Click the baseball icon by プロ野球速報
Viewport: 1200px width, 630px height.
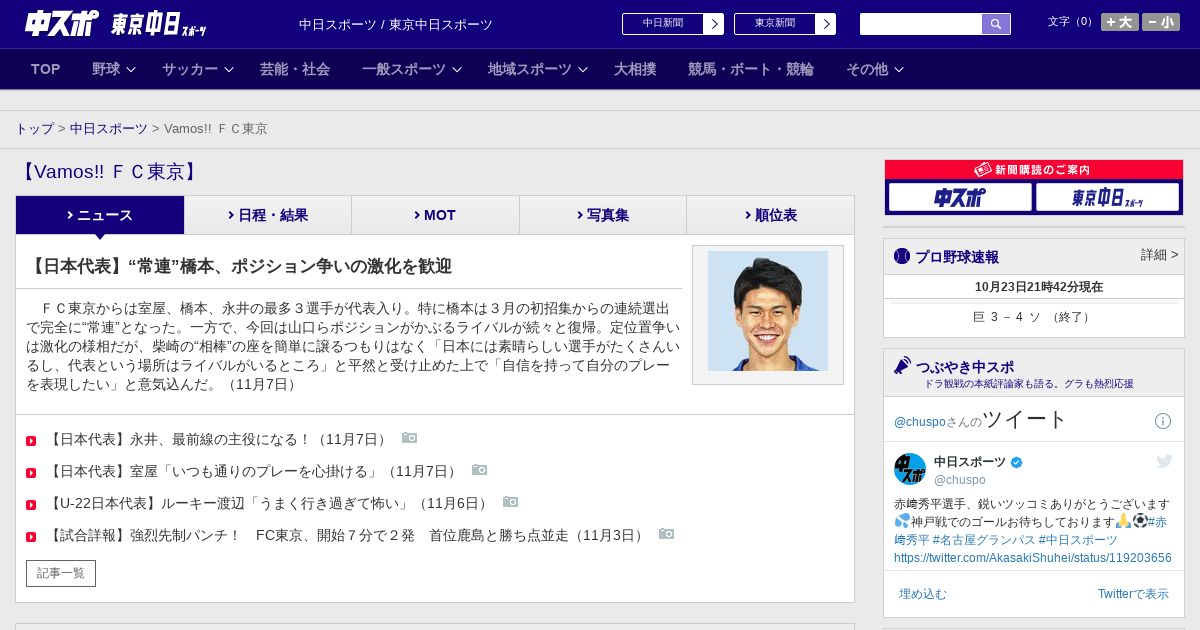coord(902,256)
